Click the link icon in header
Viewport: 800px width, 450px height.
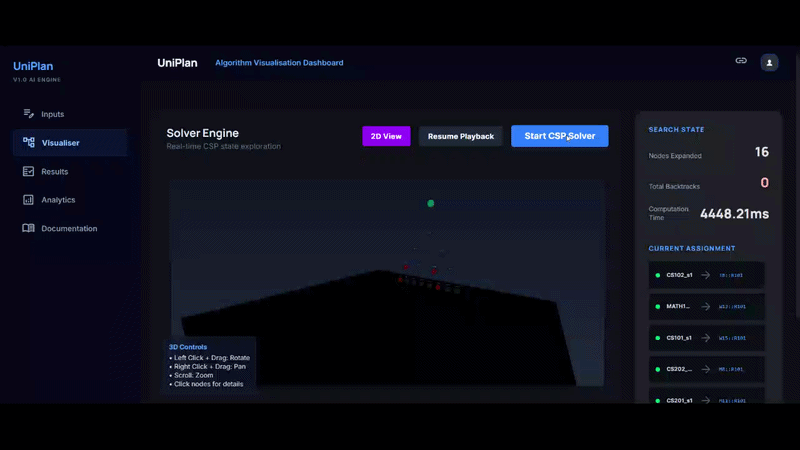coord(741,61)
